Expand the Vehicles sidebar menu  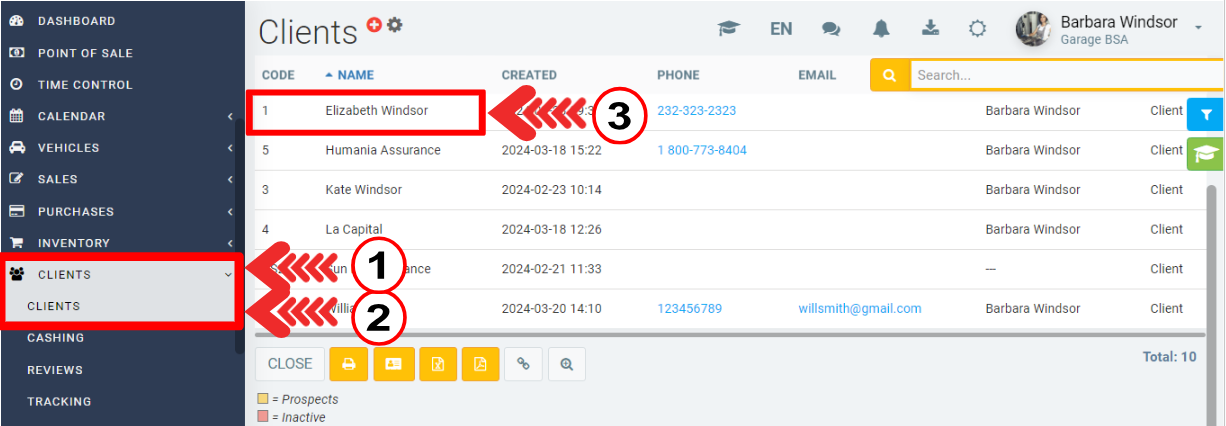(x=120, y=148)
